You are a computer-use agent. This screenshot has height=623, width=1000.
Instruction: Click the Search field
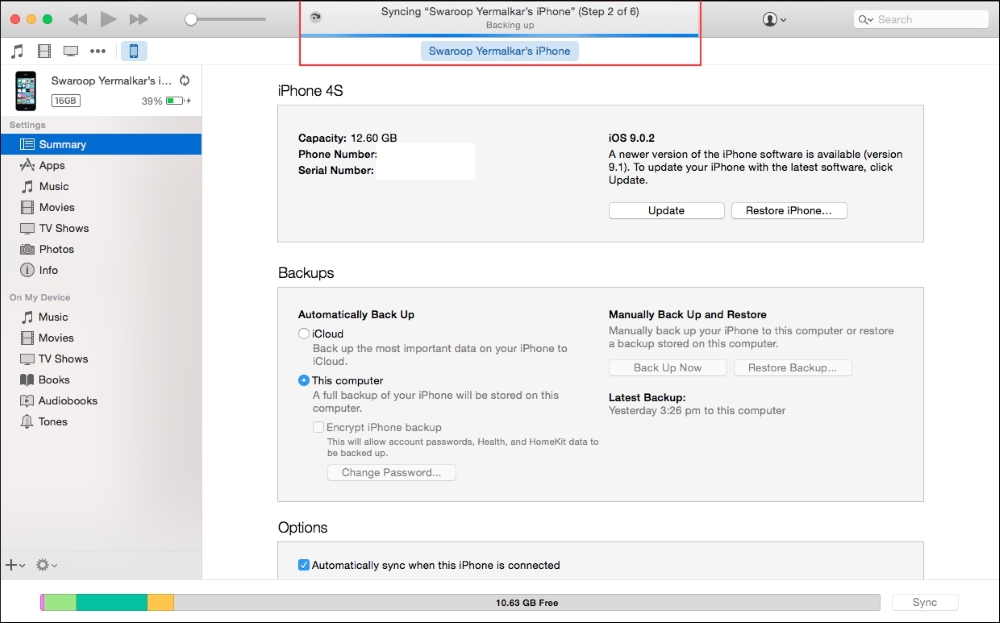tap(921, 19)
